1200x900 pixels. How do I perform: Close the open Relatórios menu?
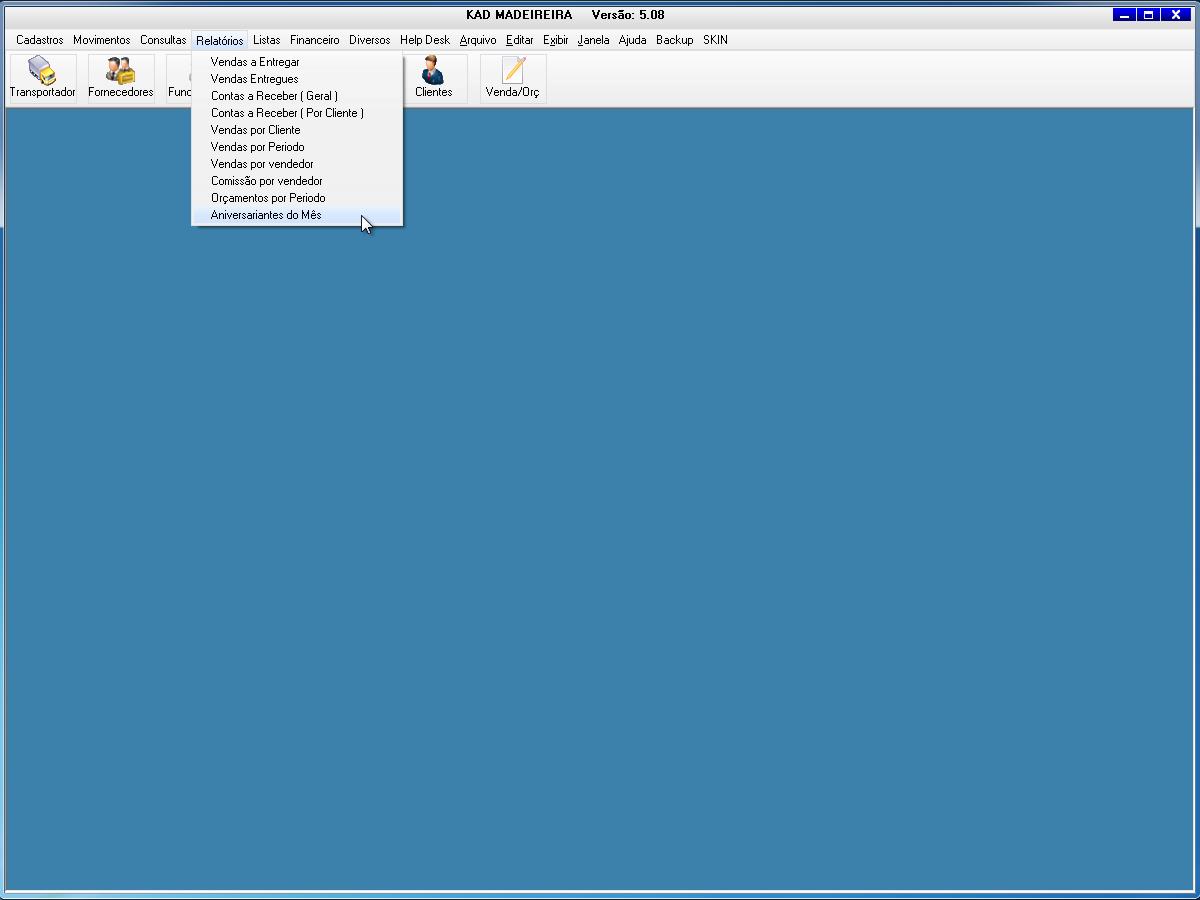(x=220, y=41)
